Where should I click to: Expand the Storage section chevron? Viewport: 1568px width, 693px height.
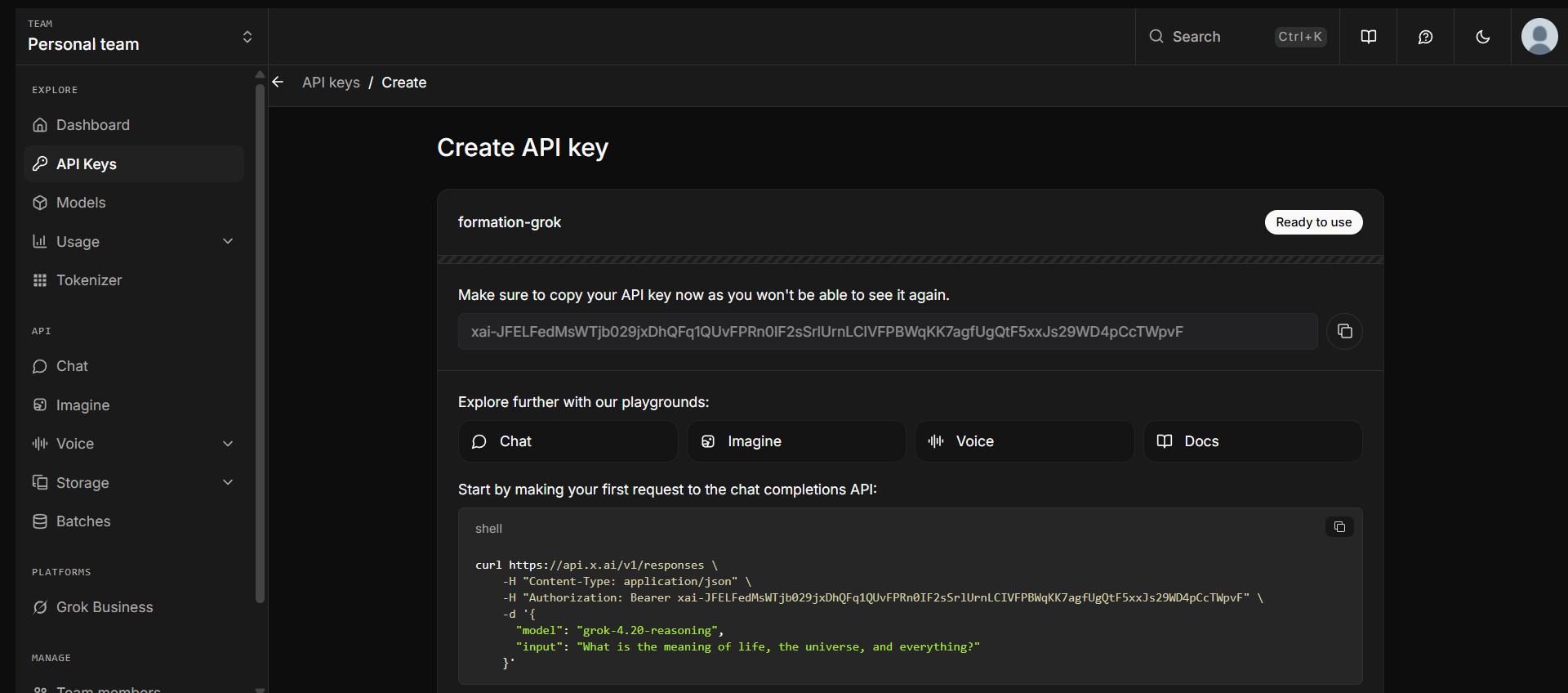tap(228, 482)
